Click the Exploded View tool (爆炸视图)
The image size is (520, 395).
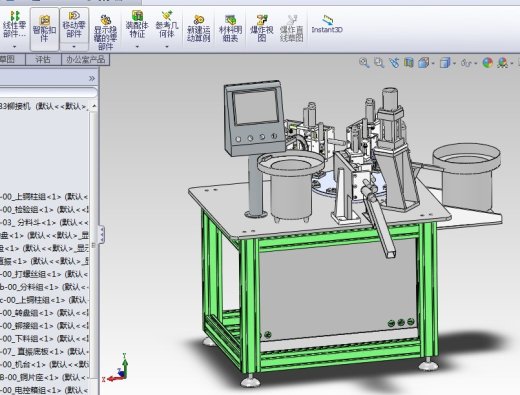[x=262, y=29]
